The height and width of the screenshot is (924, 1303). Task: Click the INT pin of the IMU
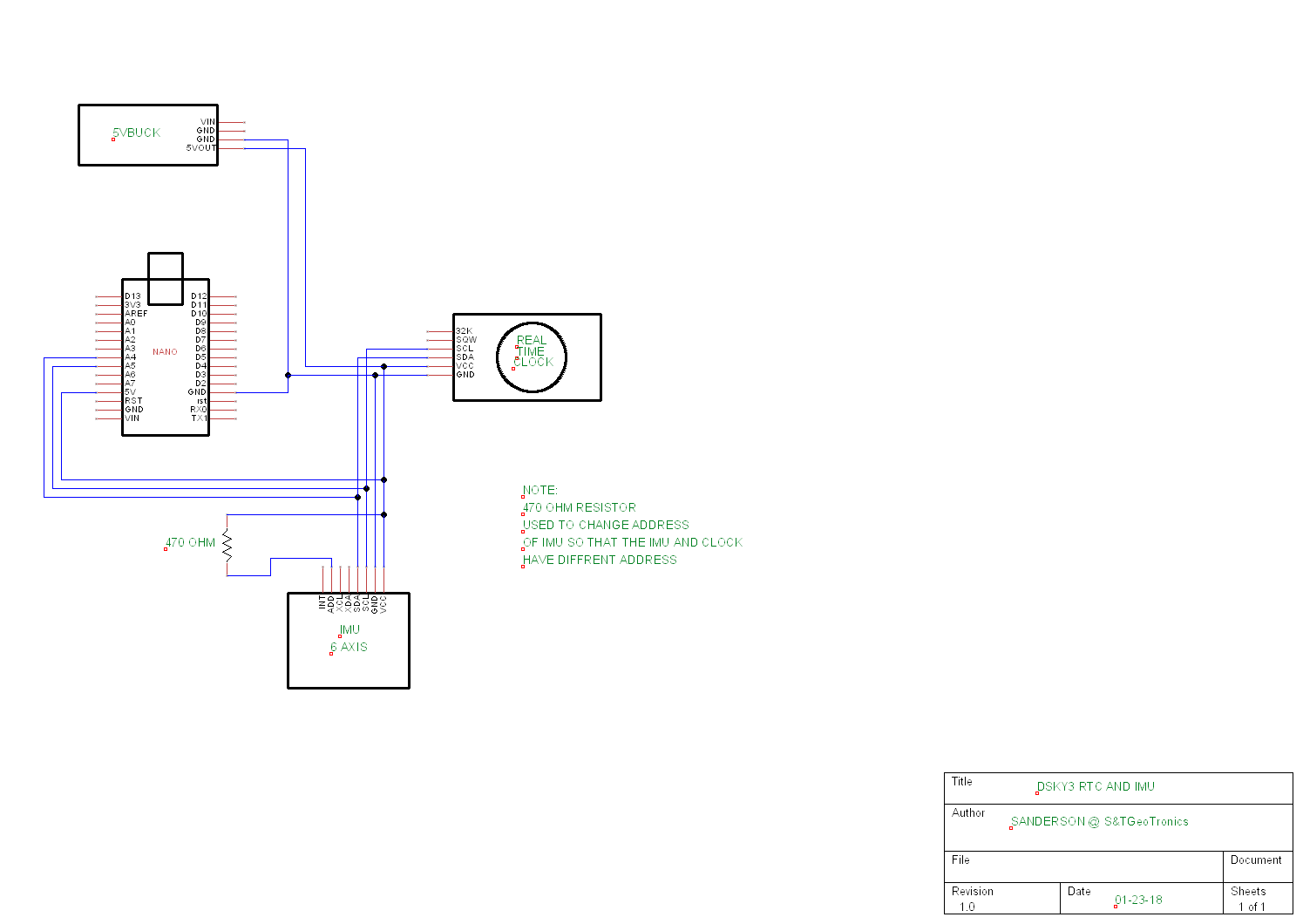[322, 600]
